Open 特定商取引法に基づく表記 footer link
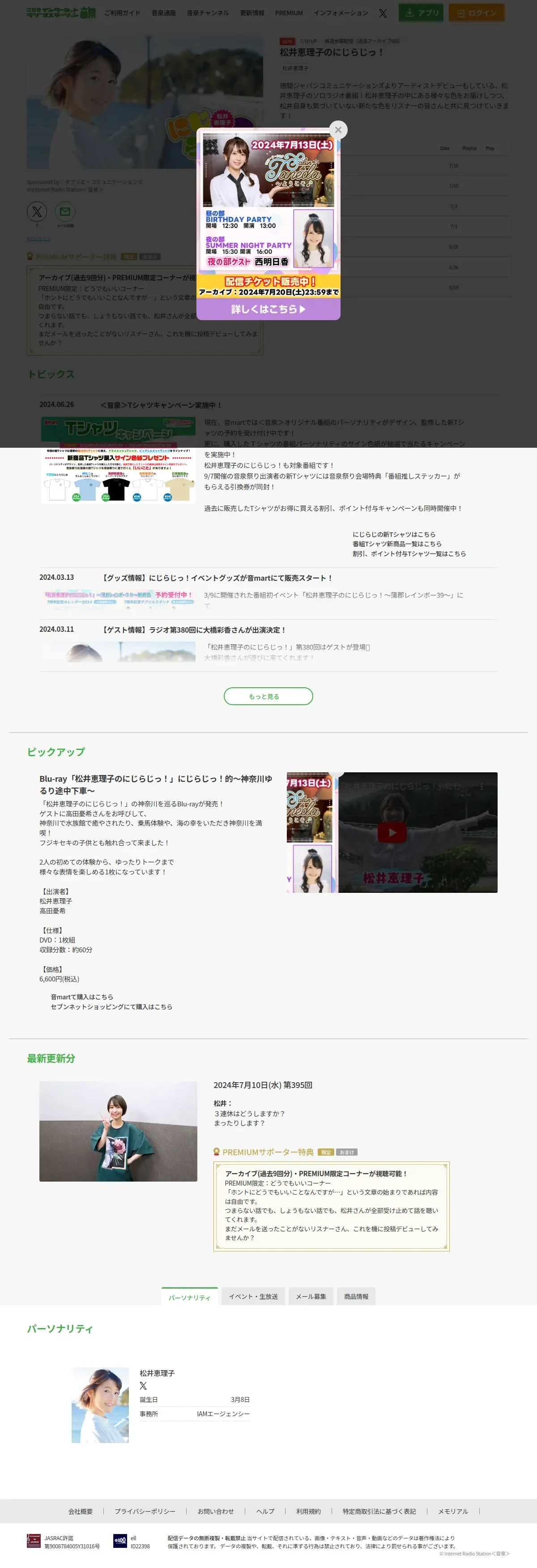This screenshot has width=537, height=1568. point(379,1512)
